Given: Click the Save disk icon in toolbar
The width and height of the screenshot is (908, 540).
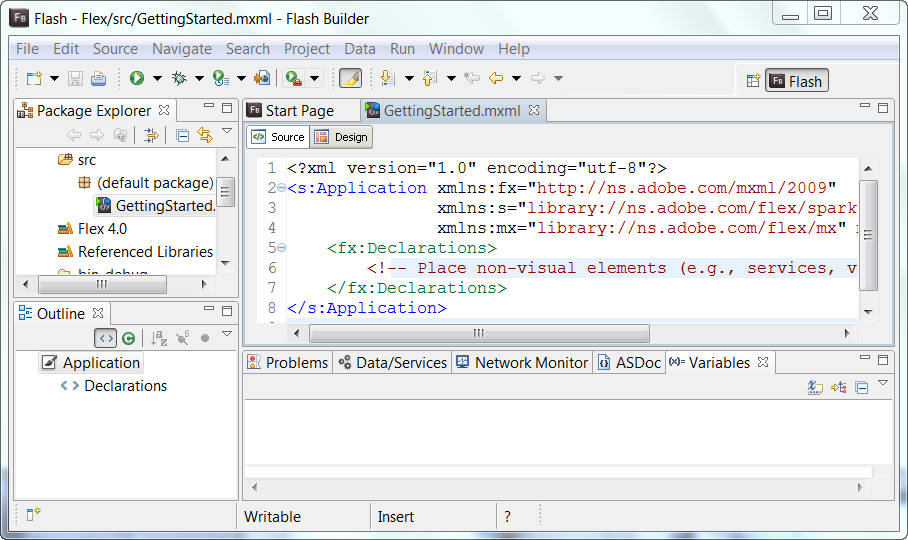Looking at the screenshot, I should [x=75, y=78].
